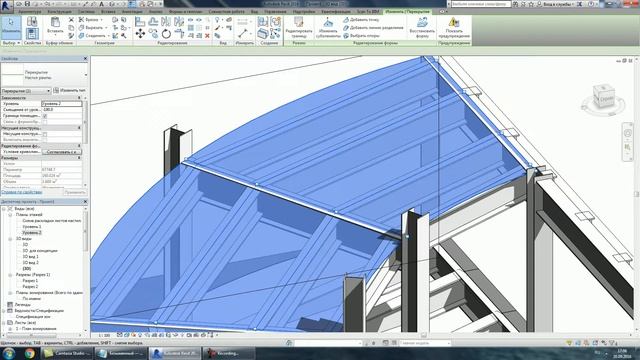Collapse the Constraints (Зависимости) section
Viewport: 640px width, 360px height.
[x=79, y=98]
